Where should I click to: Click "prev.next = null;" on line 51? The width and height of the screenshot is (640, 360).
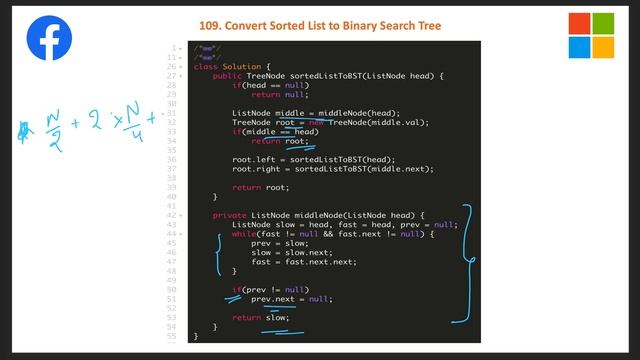click(292, 299)
